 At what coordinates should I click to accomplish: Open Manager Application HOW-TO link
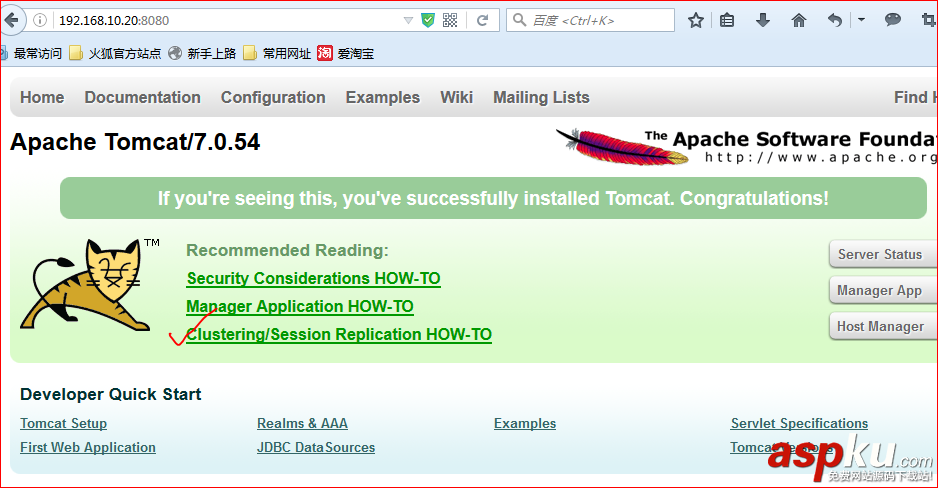tap(300, 307)
